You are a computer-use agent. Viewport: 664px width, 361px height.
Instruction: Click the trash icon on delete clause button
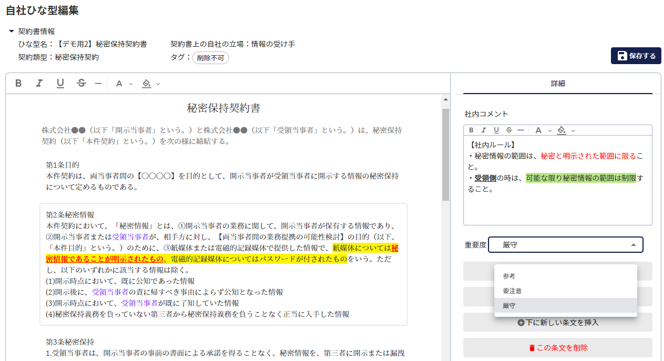click(532, 348)
